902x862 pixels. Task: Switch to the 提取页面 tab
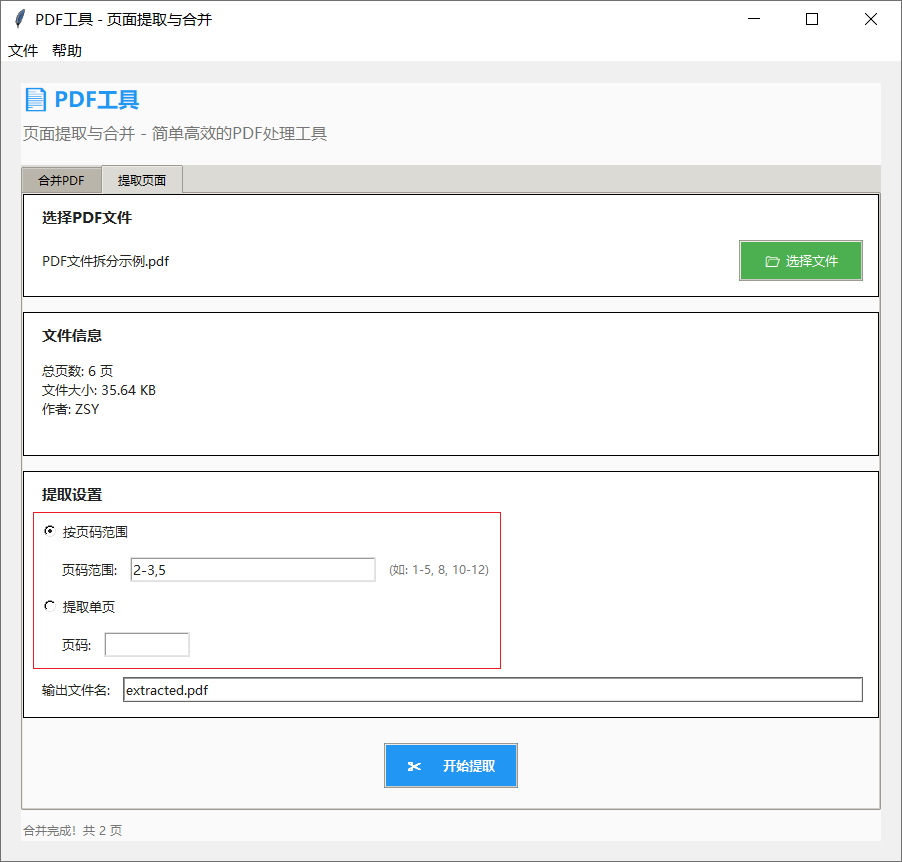click(x=140, y=180)
